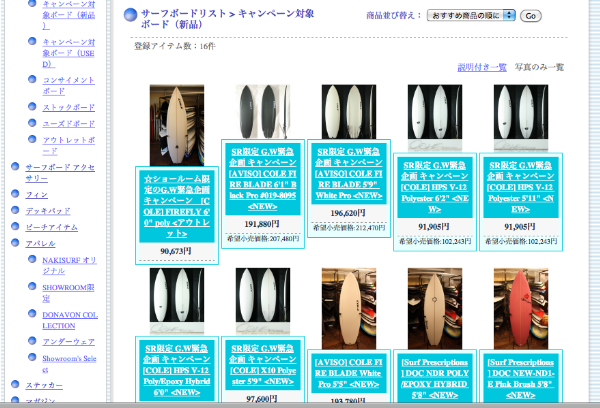Click the blue bullet beside ストックボード
The width and height of the screenshot is (600, 408).
32,106
